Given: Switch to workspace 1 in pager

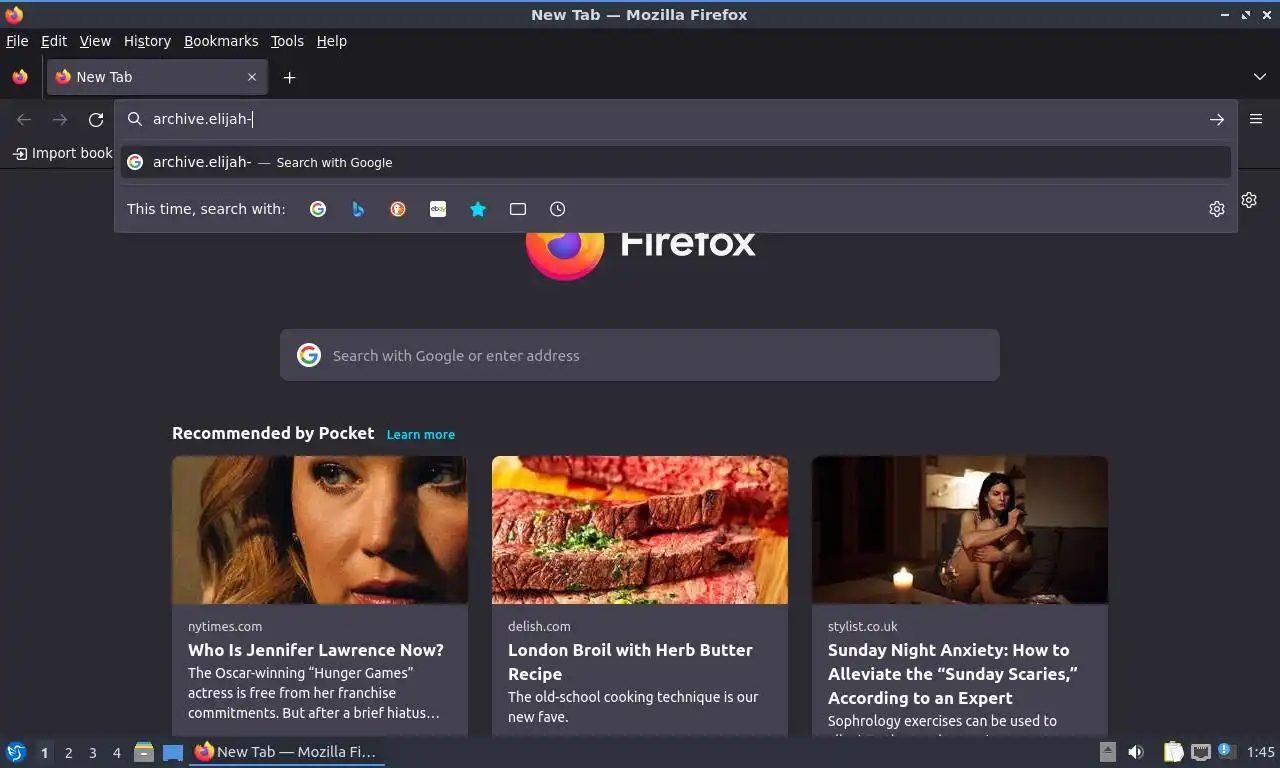Looking at the screenshot, I should coord(44,753).
